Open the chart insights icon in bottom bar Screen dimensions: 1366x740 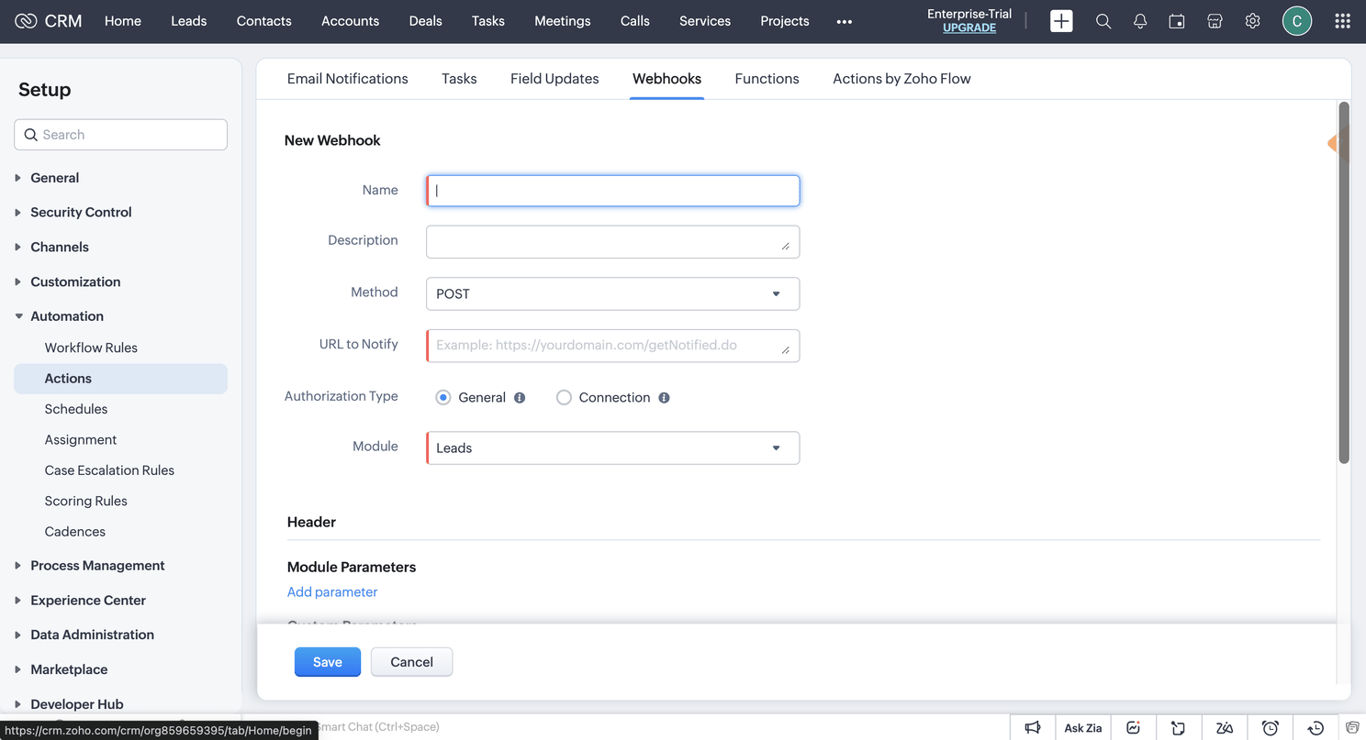point(1133,728)
